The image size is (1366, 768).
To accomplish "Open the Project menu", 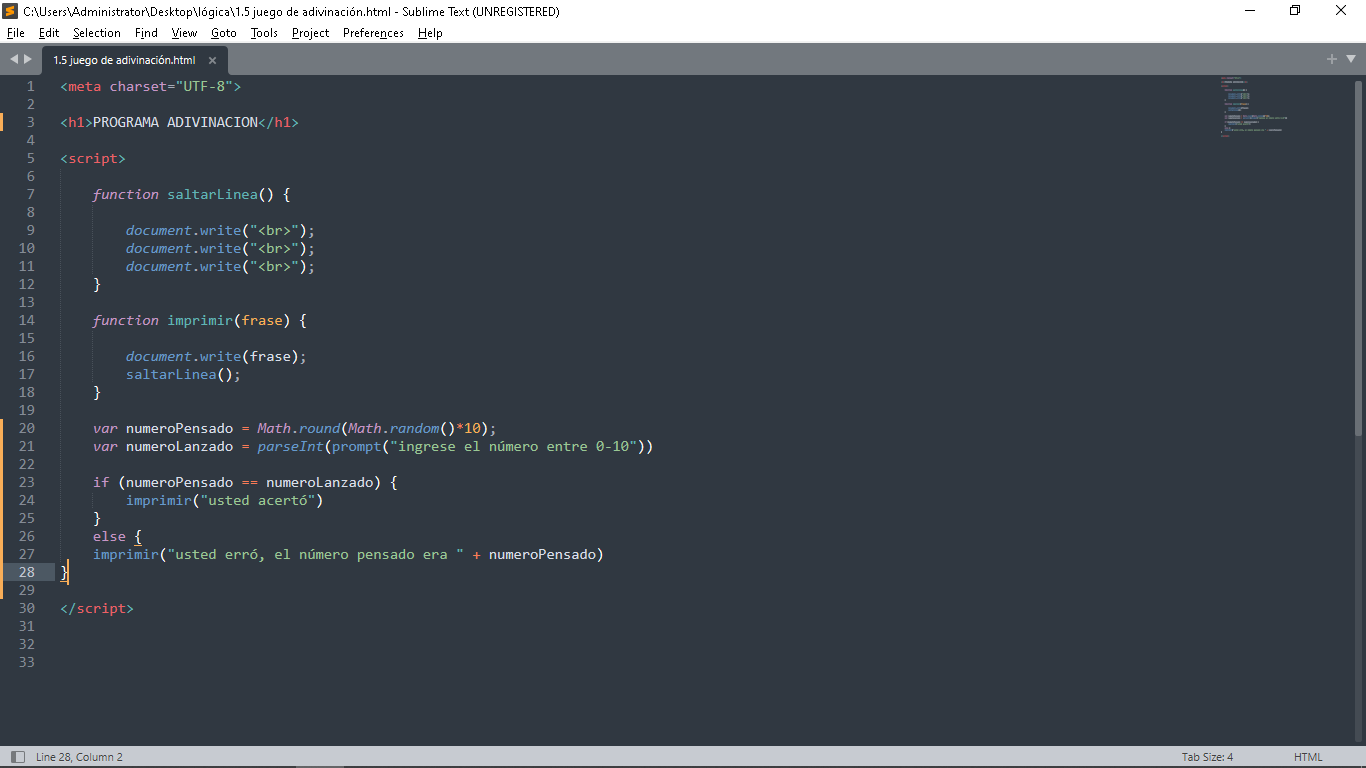I will (x=310, y=33).
